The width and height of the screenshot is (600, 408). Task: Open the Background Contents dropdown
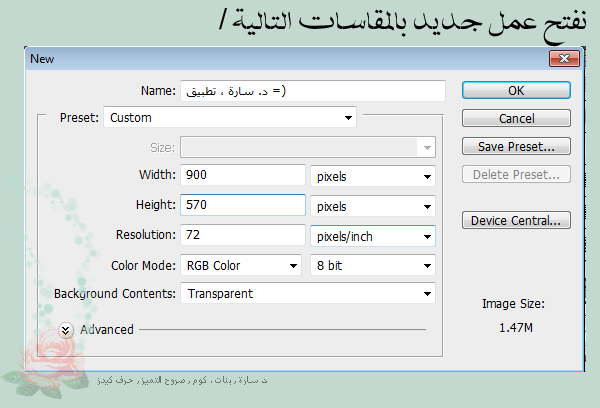307,294
